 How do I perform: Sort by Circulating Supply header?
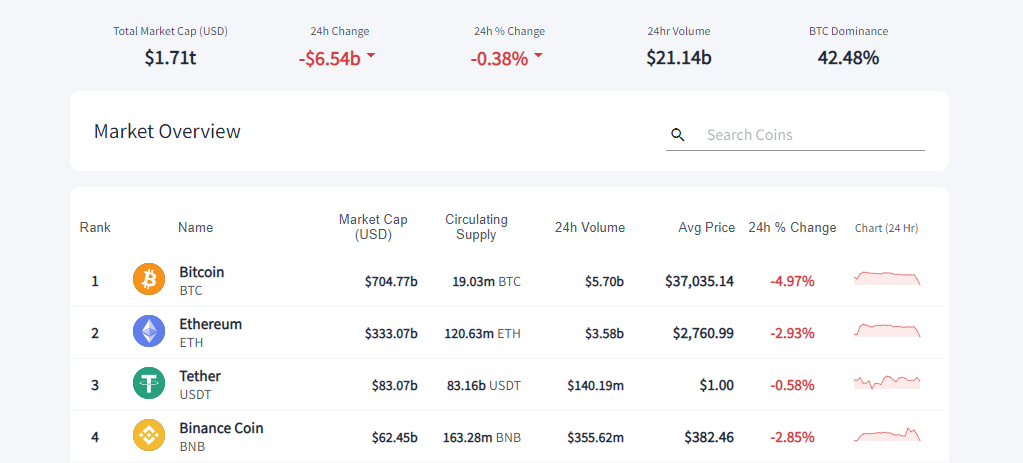click(476, 228)
